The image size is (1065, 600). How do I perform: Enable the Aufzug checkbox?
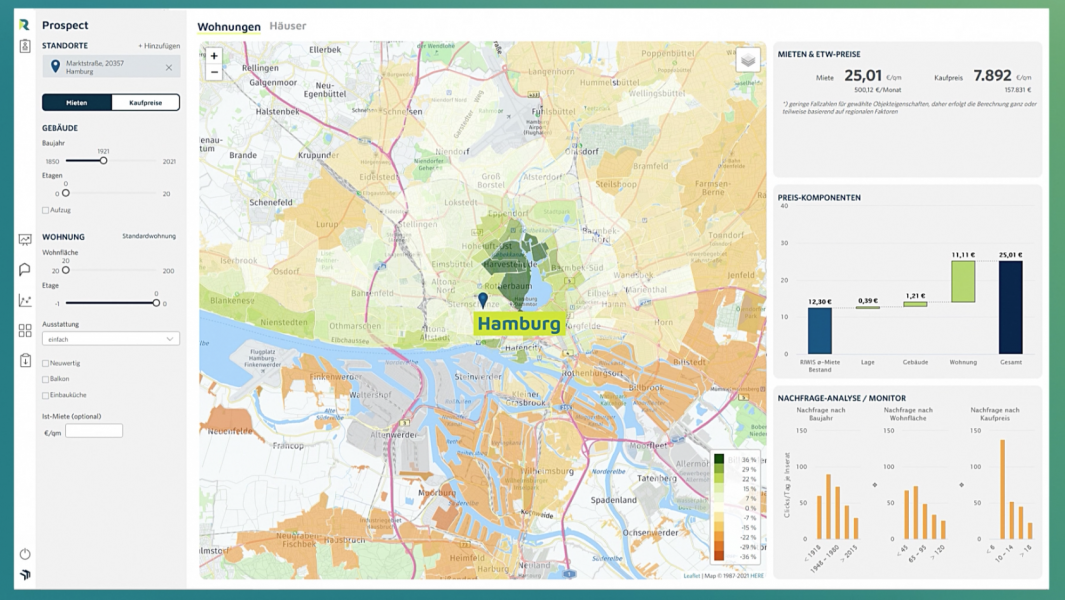[x=46, y=211]
